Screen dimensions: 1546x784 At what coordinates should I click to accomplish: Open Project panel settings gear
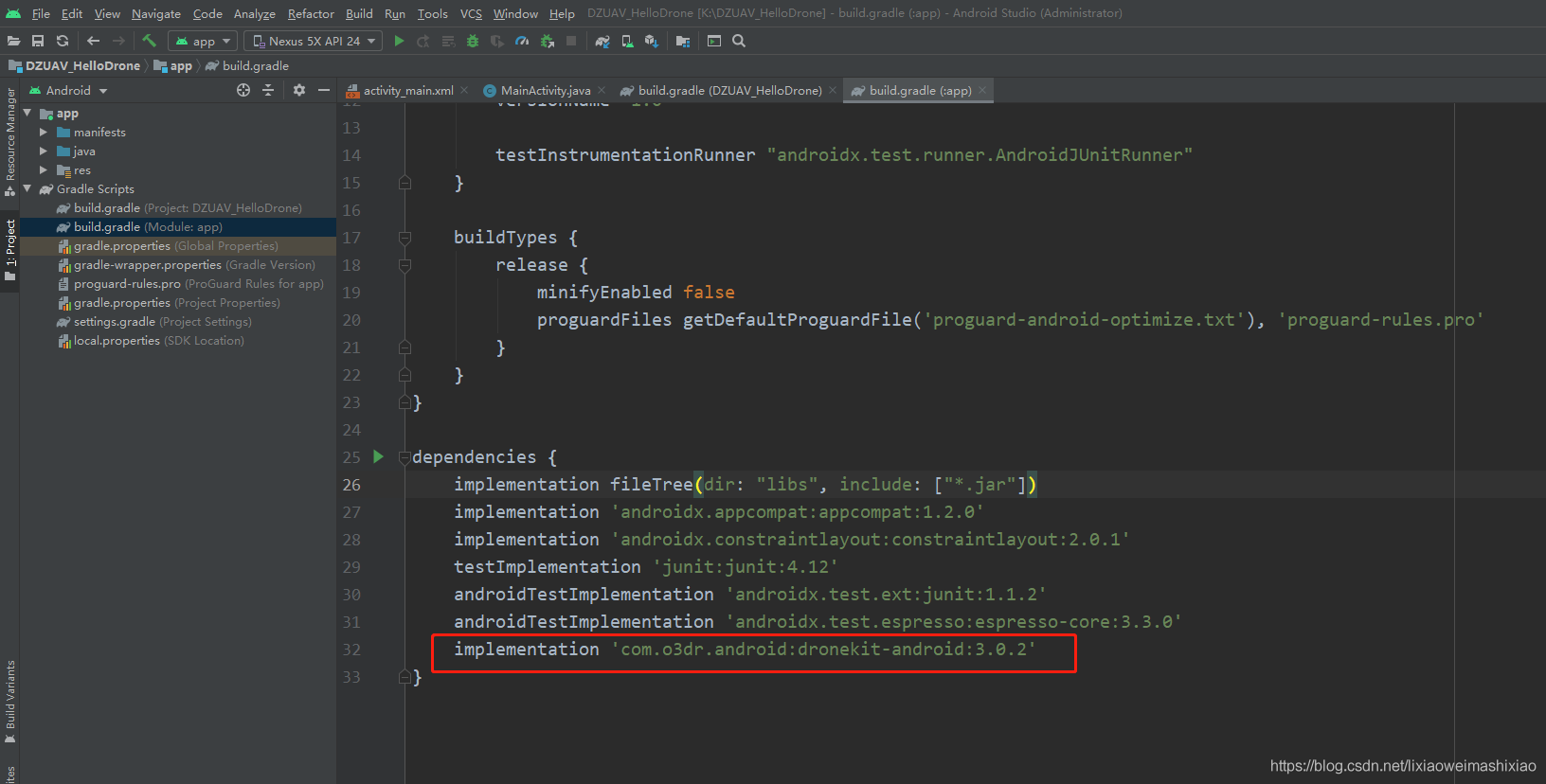click(x=299, y=90)
